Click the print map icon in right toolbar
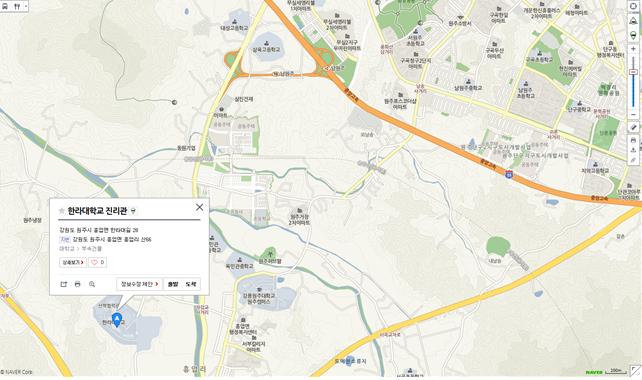The height and width of the screenshot is (380, 642). tap(633, 140)
